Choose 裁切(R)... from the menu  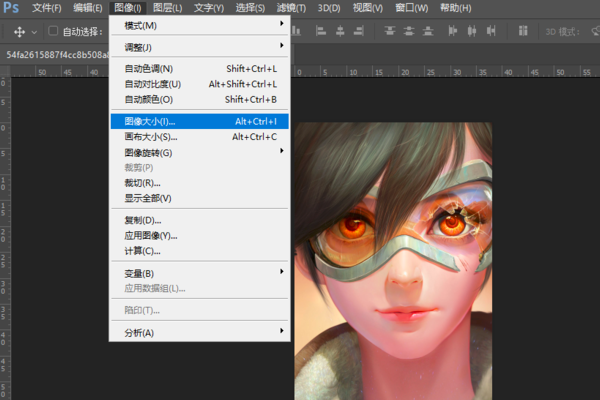(x=200, y=183)
